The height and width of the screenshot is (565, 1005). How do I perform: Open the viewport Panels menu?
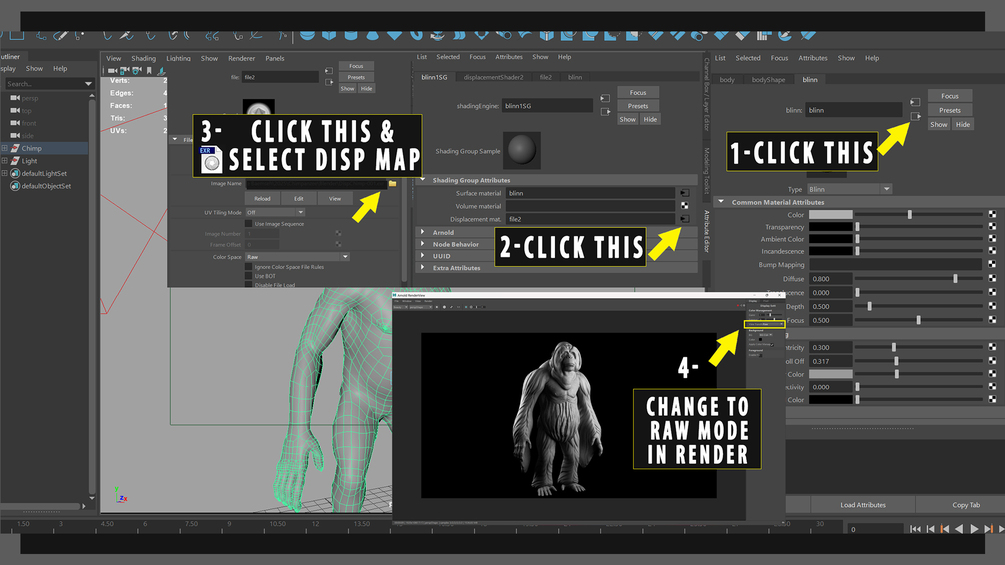tap(275, 58)
